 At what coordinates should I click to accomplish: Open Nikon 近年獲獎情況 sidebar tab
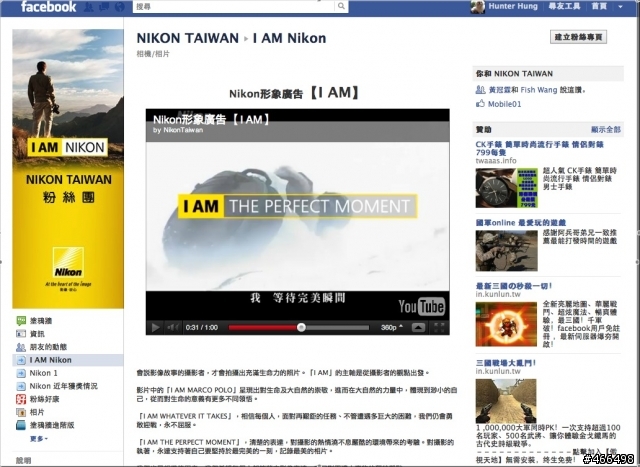(x=63, y=386)
